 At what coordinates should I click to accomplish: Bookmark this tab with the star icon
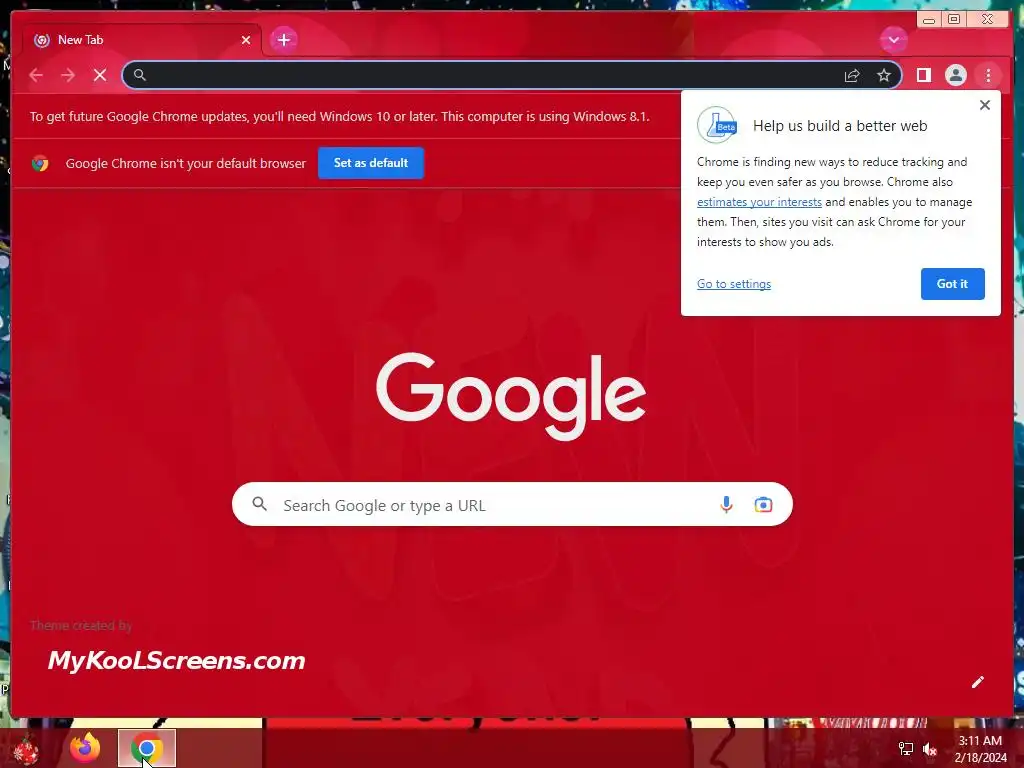click(x=884, y=75)
